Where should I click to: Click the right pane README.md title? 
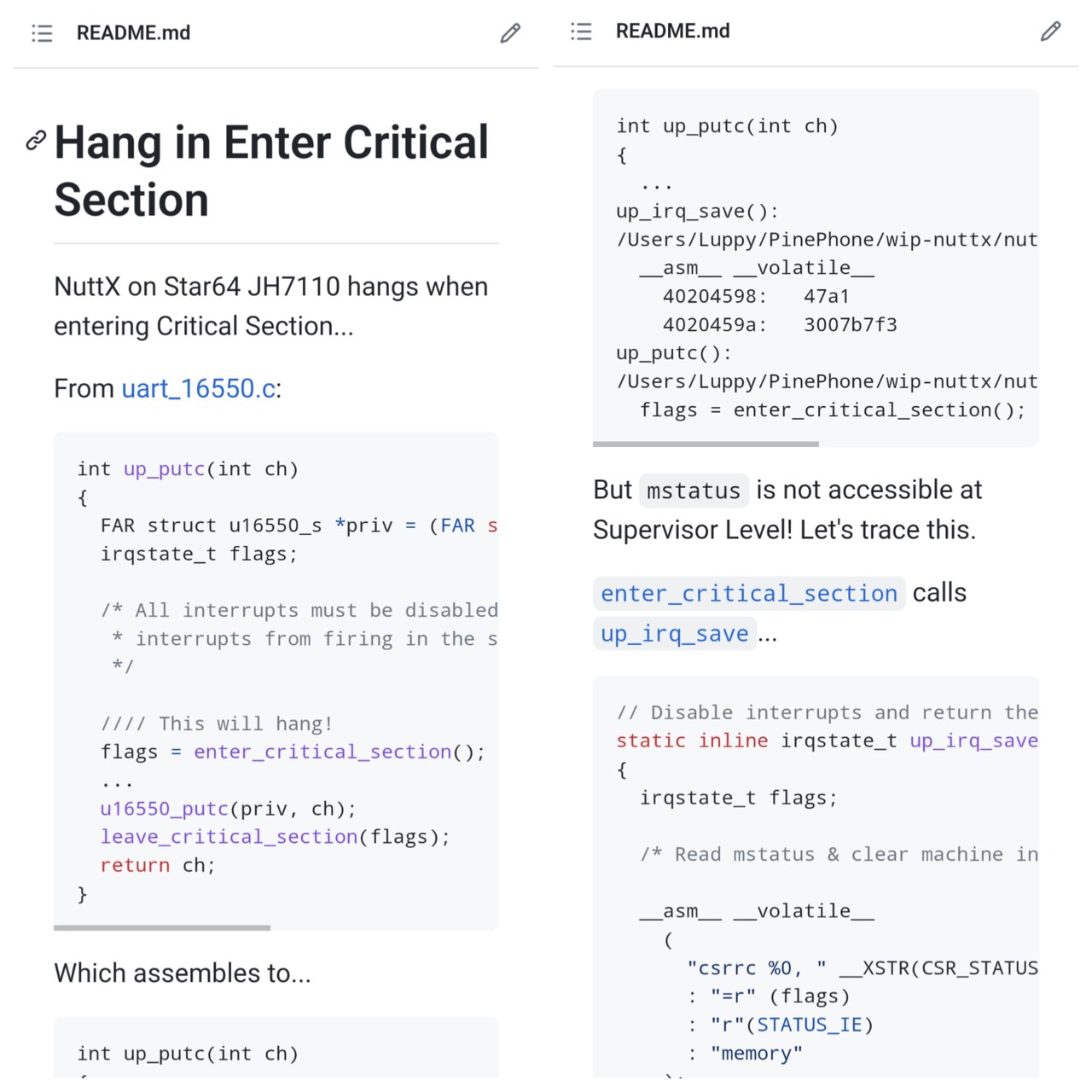(x=672, y=32)
